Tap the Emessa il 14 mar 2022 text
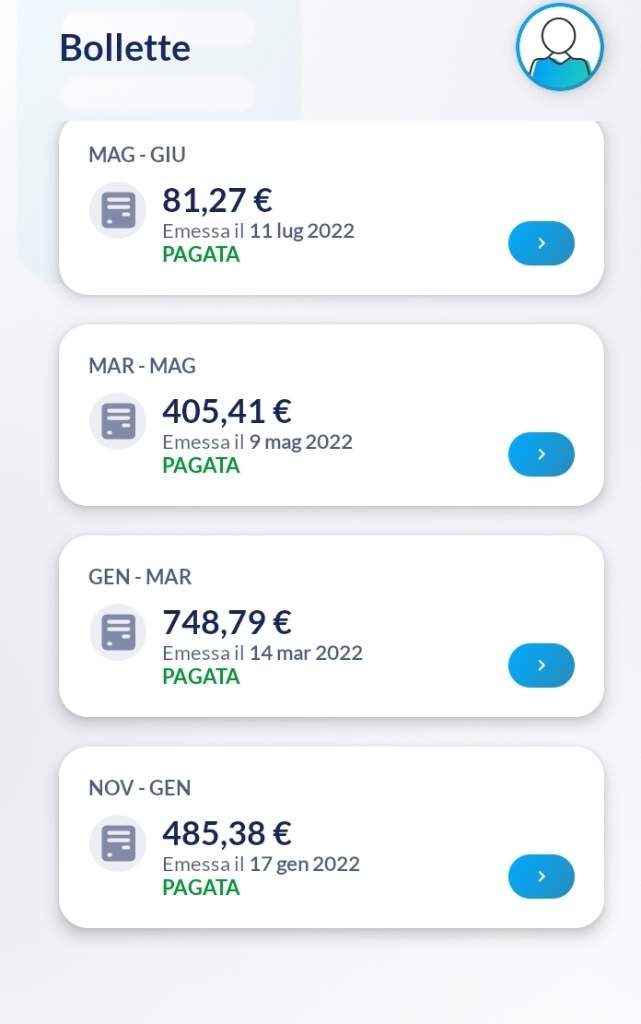The height and width of the screenshot is (1024, 641). (x=262, y=653)
